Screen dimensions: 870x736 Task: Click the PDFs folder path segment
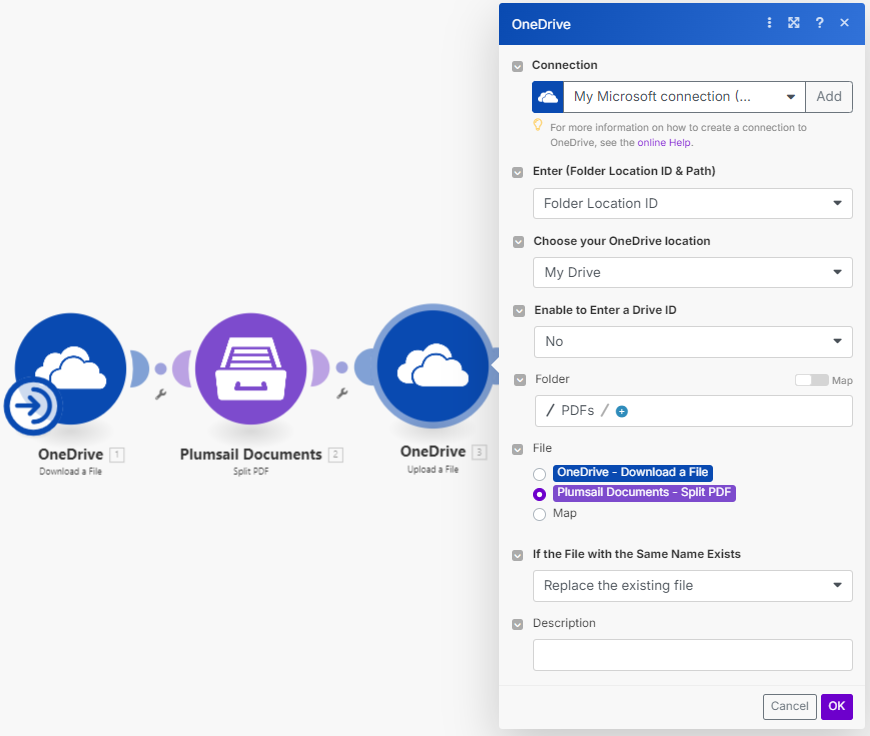click(x=578, y=411)
